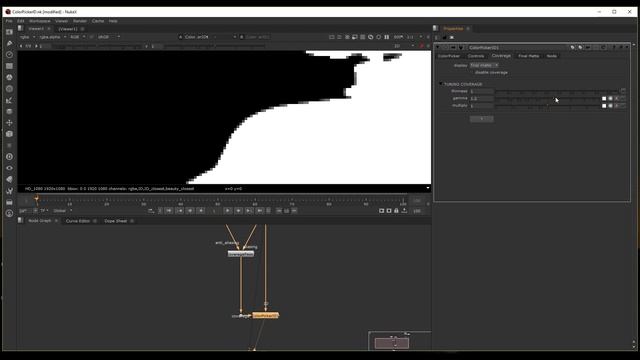Click the gamma slider track

click(x=548, y=98)
